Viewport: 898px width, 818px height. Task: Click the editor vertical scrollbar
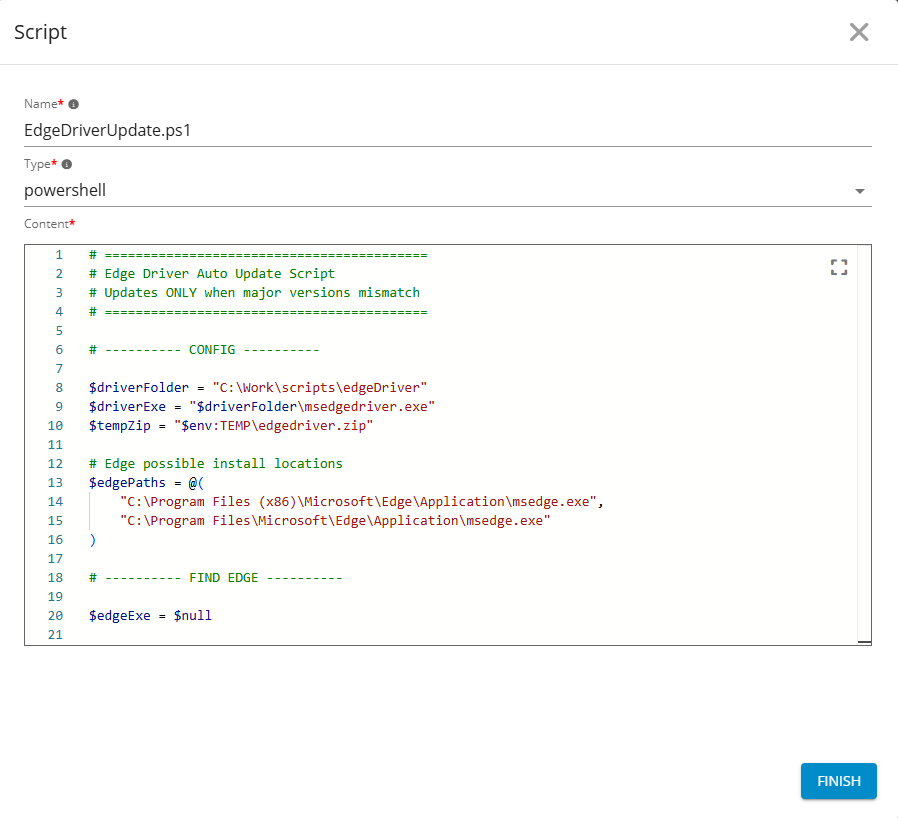click(864, 445)
